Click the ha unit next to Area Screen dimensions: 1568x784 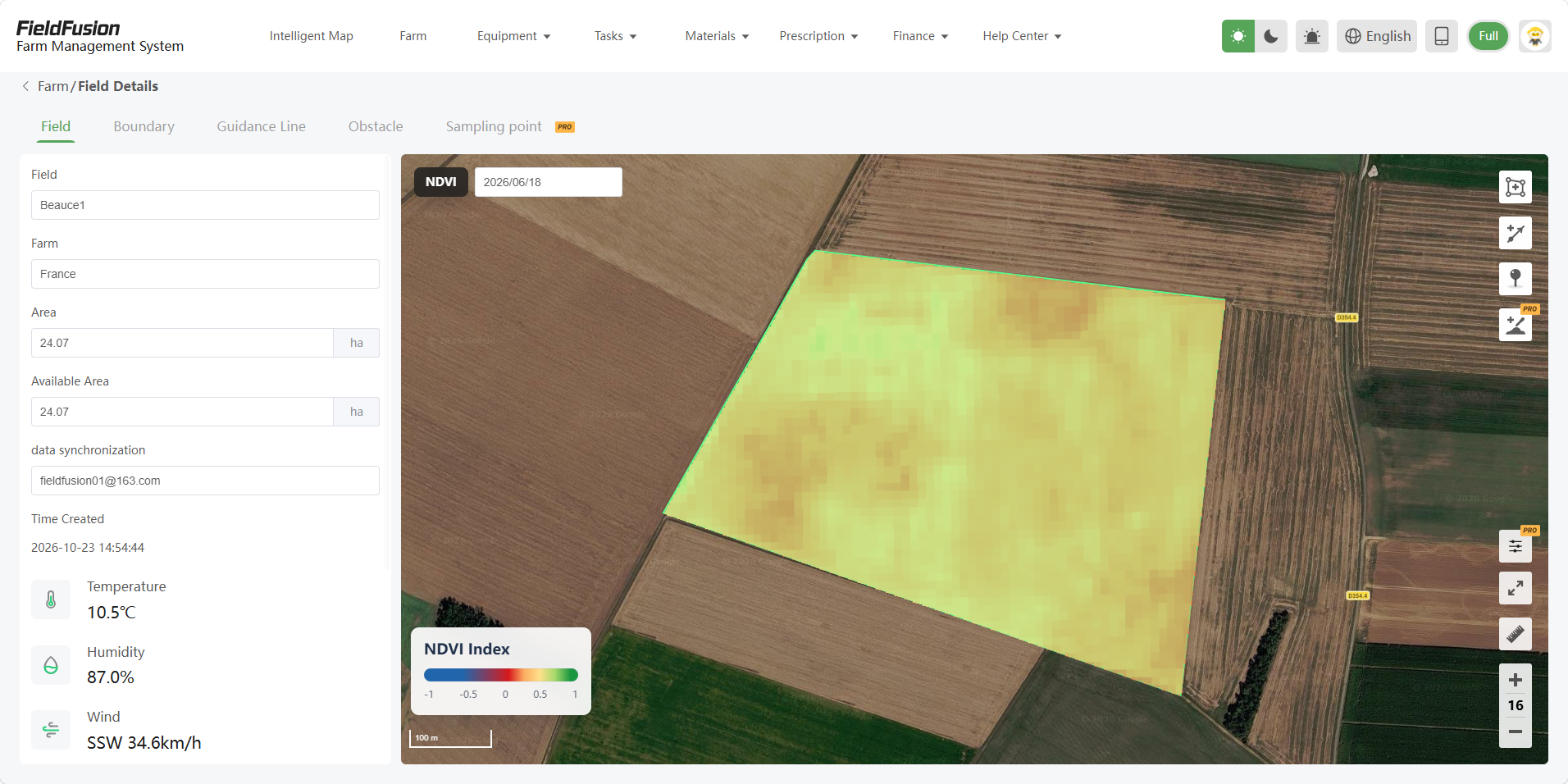click(x=357, y=343)
